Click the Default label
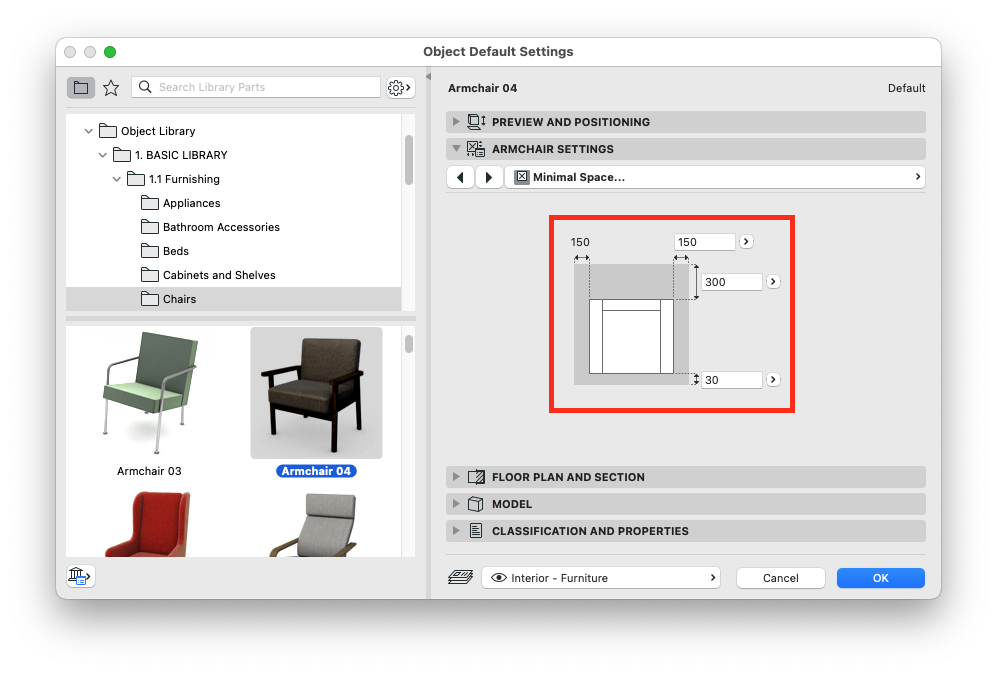Image resolution: width=997 pixels, height=673 pixels. 906,88
